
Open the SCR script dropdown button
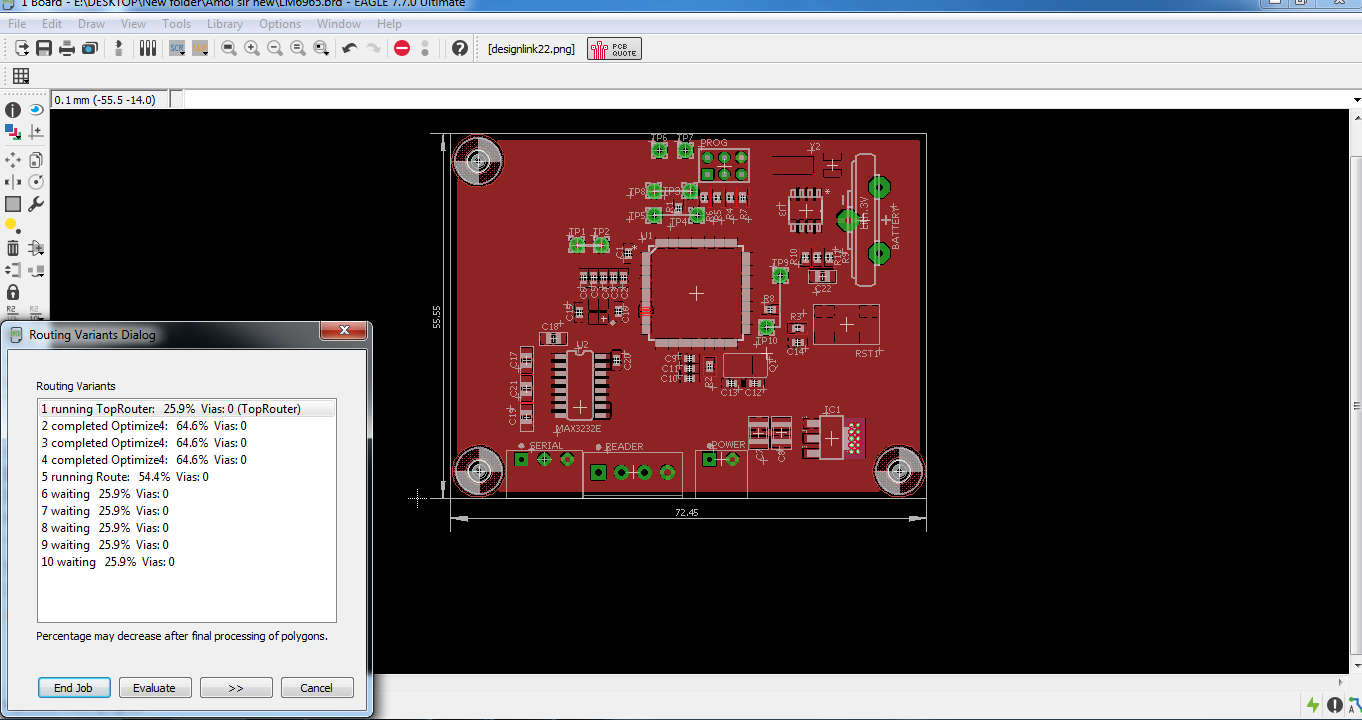click(178, 48)
